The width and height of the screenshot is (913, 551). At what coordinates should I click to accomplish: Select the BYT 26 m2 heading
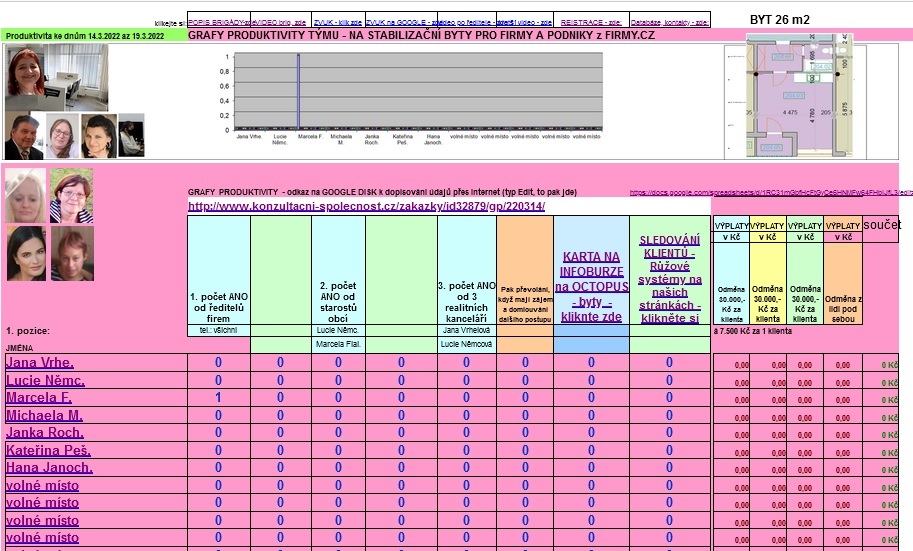[780, 19]
